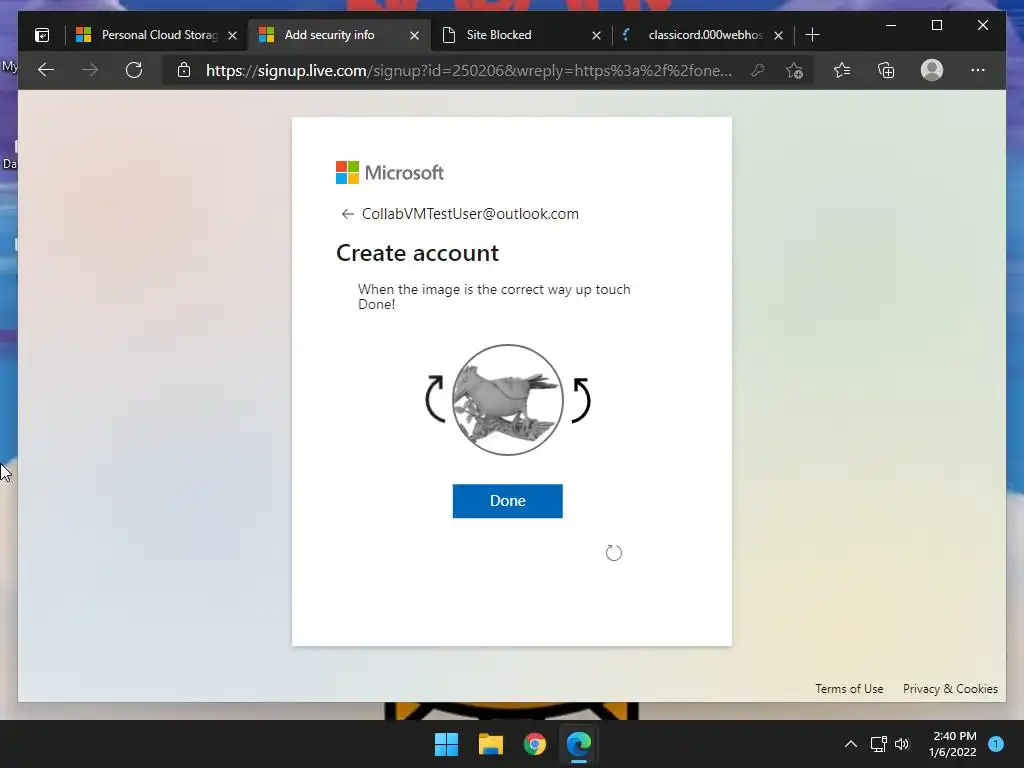This screenshot has height=768, width=1024.
Task: Click the browser Back arrow
Action: (46, 70)
